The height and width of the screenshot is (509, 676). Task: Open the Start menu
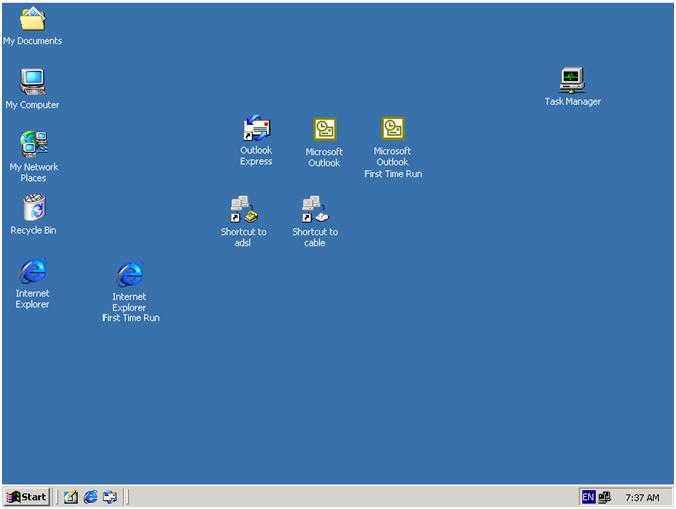[27, 497]
